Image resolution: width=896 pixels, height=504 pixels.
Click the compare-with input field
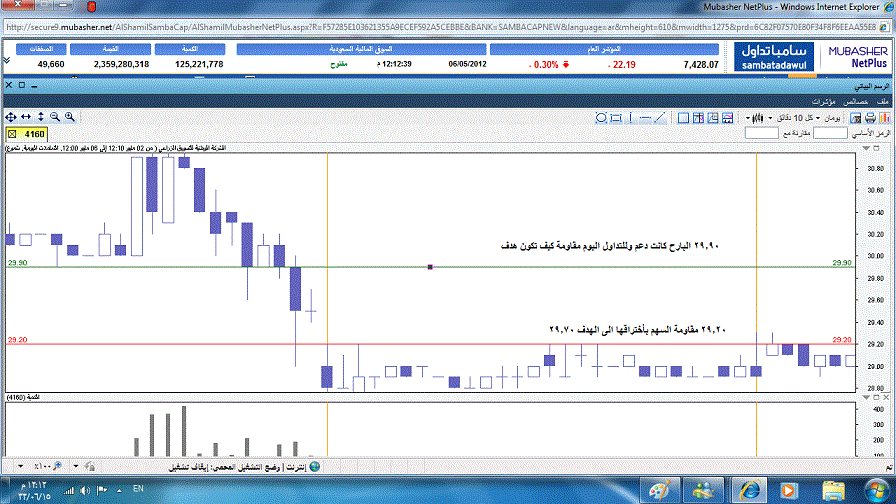762,133
